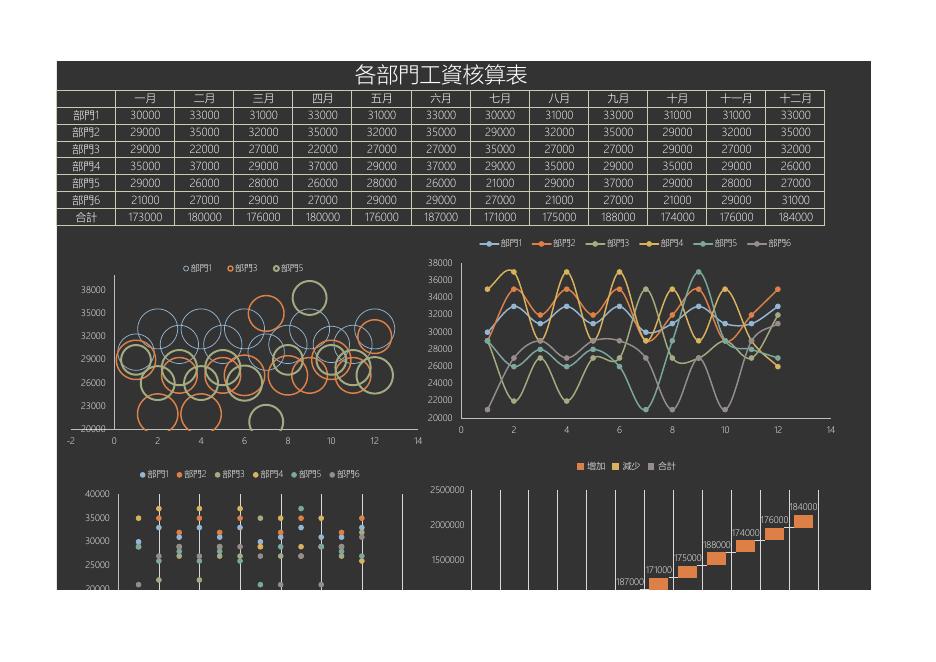Select 合計 in the waterfall chart legend
This screenshot has width=936, height=662.
(x=661, y=466)
